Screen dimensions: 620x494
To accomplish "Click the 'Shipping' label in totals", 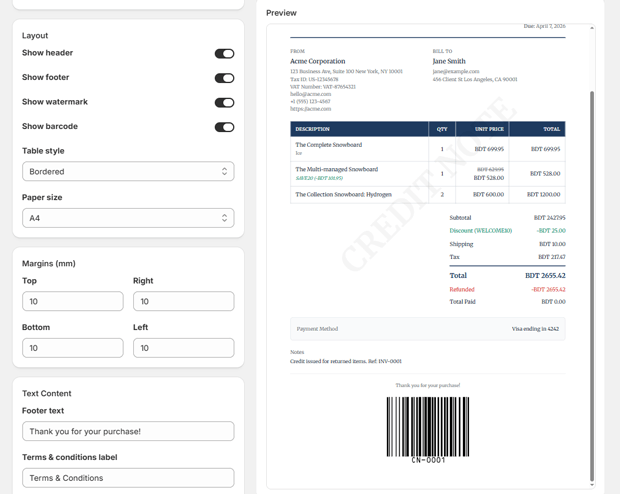I will (461, 244).
